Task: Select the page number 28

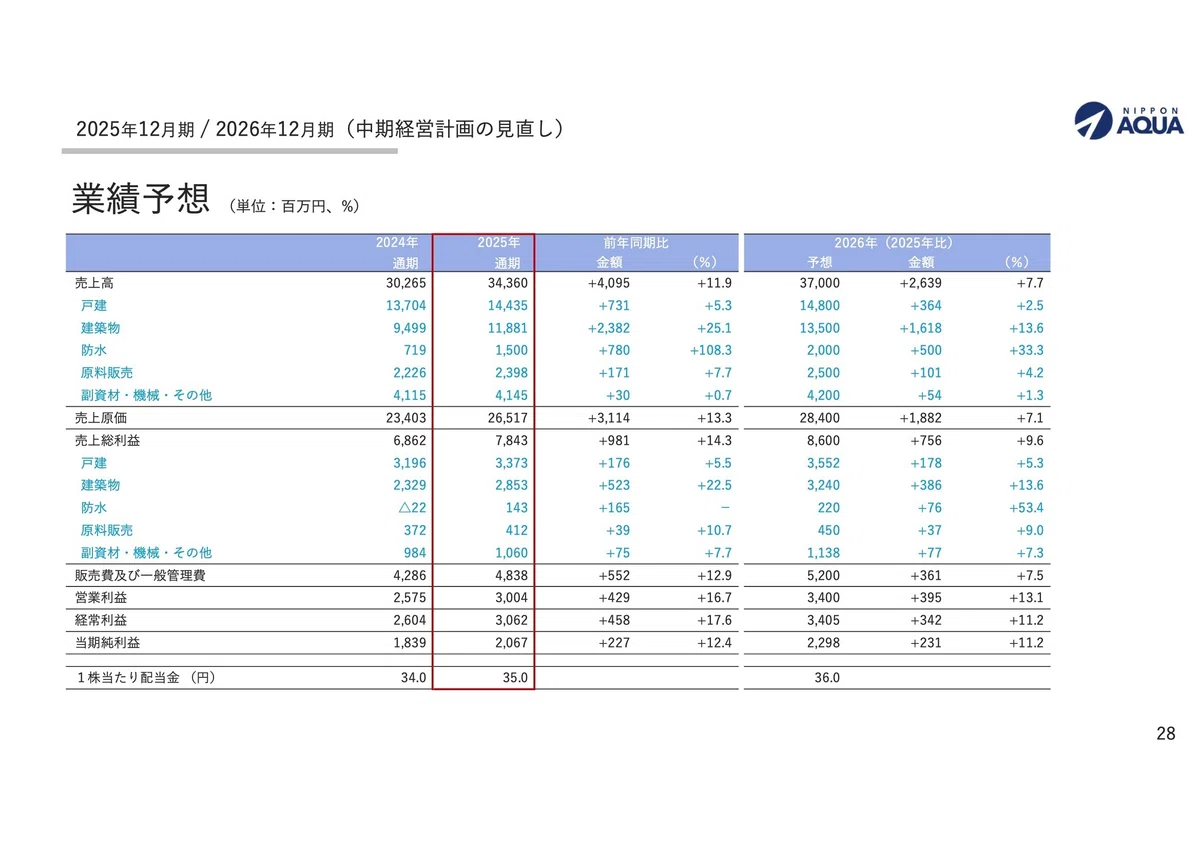Action: 1165,735
